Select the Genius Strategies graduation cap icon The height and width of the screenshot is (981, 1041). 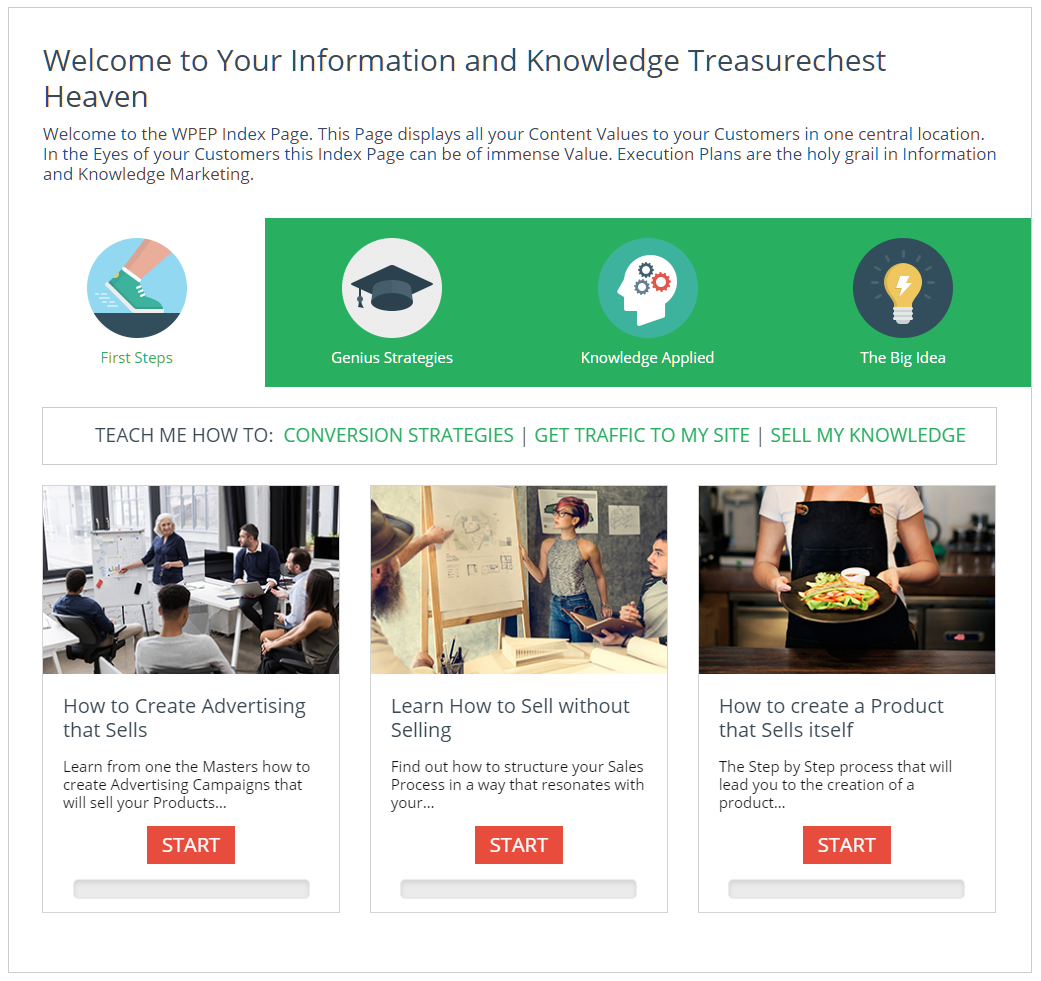[392, 288]
